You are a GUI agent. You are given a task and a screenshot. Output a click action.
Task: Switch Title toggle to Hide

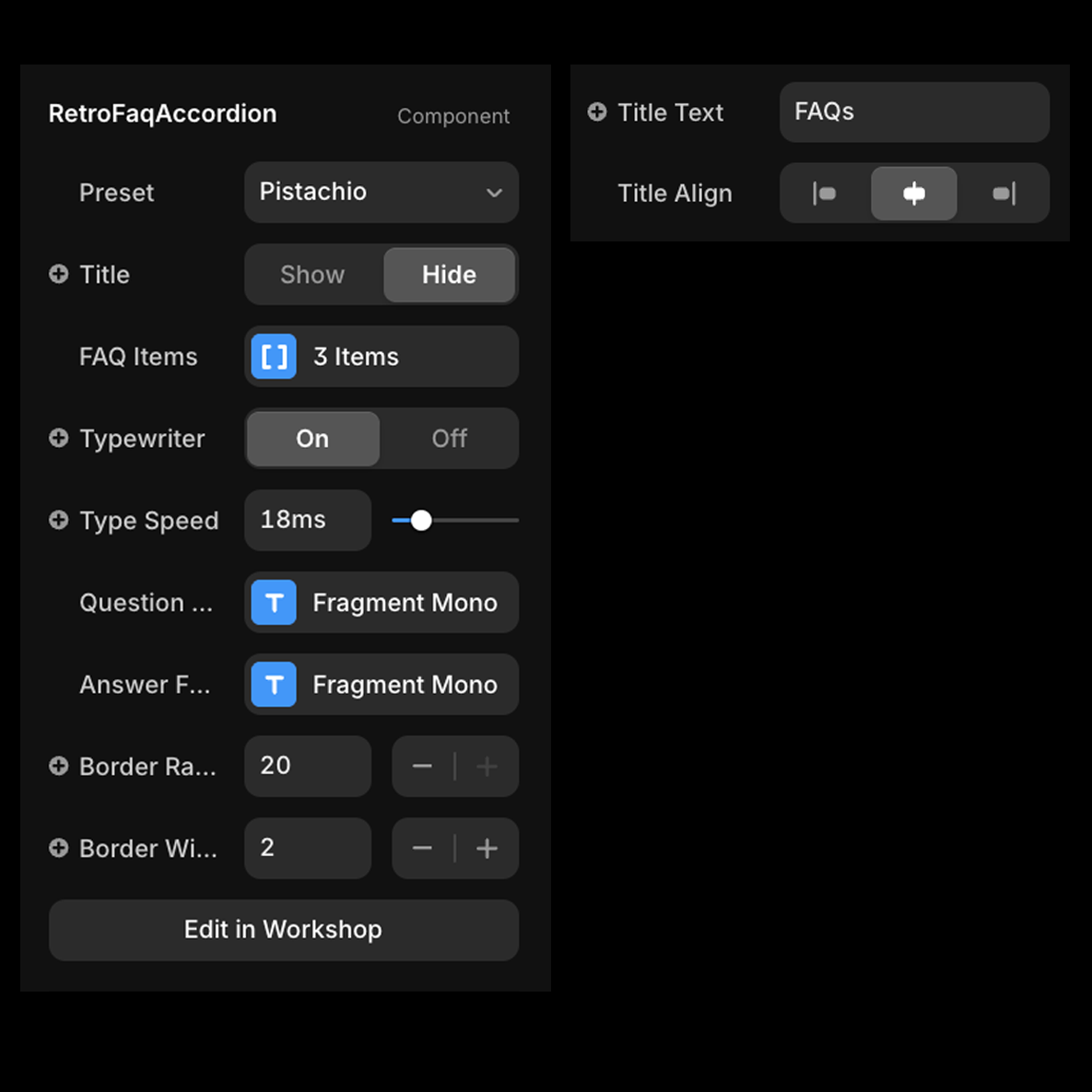point(449,275)
